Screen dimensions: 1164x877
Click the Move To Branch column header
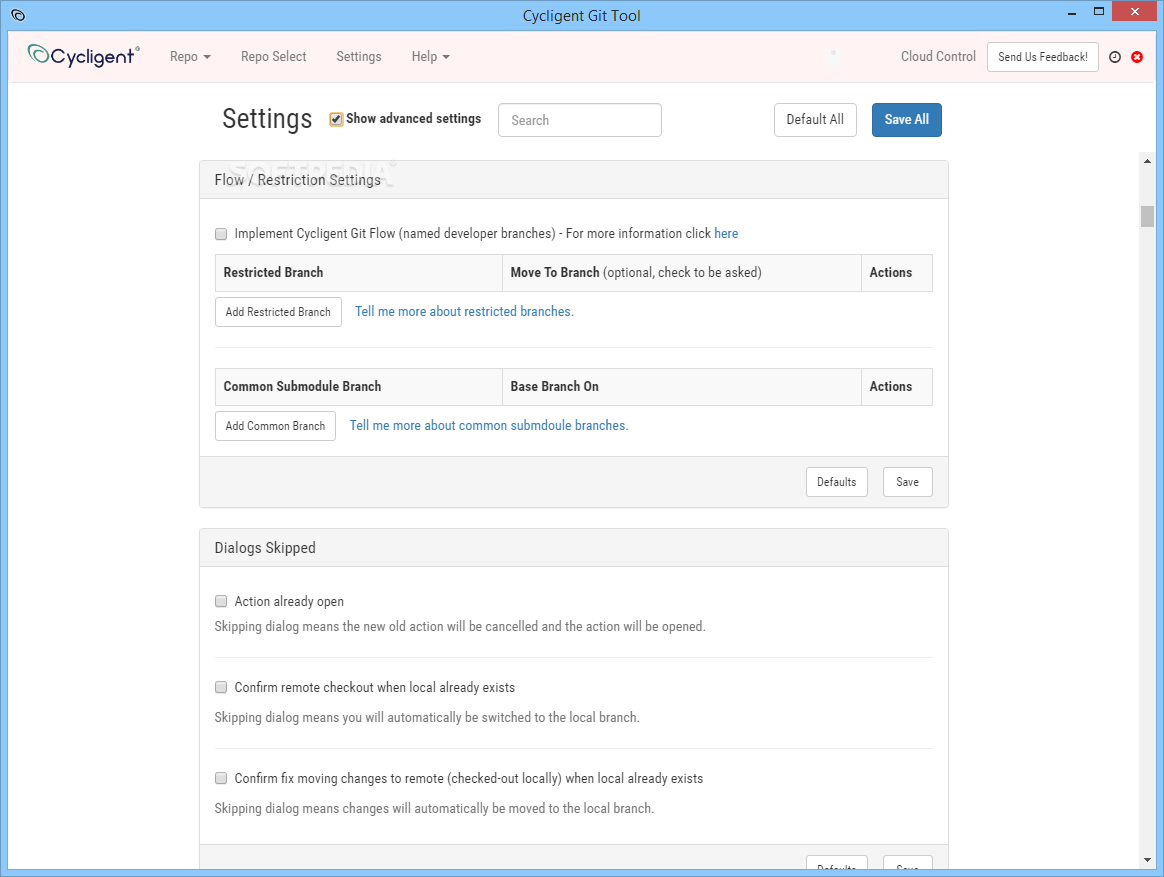click(x=681, y=273)
